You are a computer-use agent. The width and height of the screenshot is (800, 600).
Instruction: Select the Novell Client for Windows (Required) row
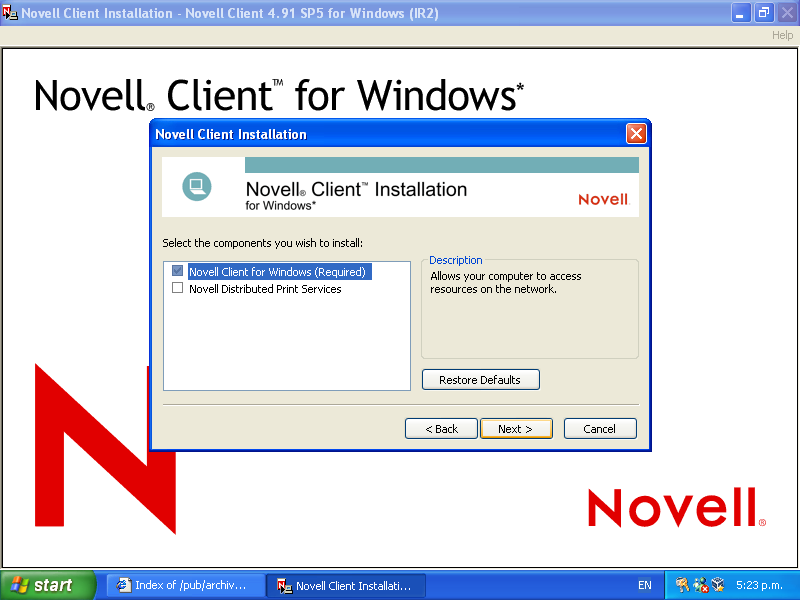[x=280, y=271]
